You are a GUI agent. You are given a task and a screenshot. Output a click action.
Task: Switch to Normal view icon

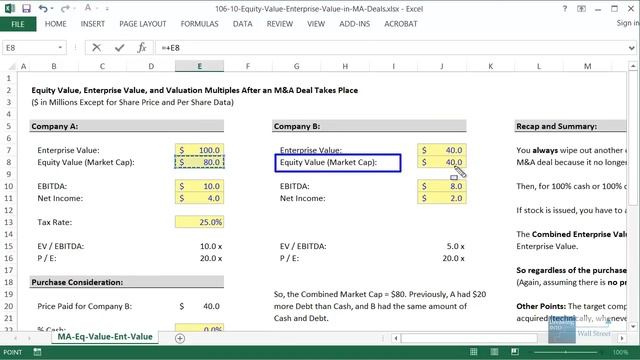pyautogui.click(x=473, y=352)
